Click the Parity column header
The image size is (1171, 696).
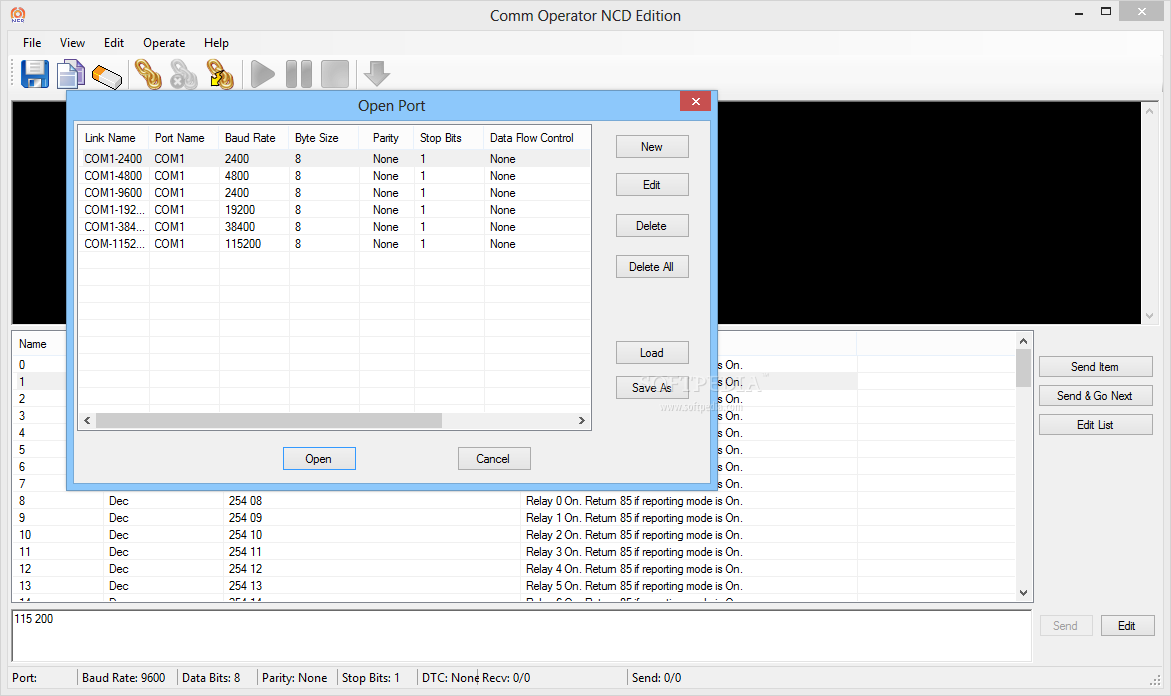[x=386, y=137]
